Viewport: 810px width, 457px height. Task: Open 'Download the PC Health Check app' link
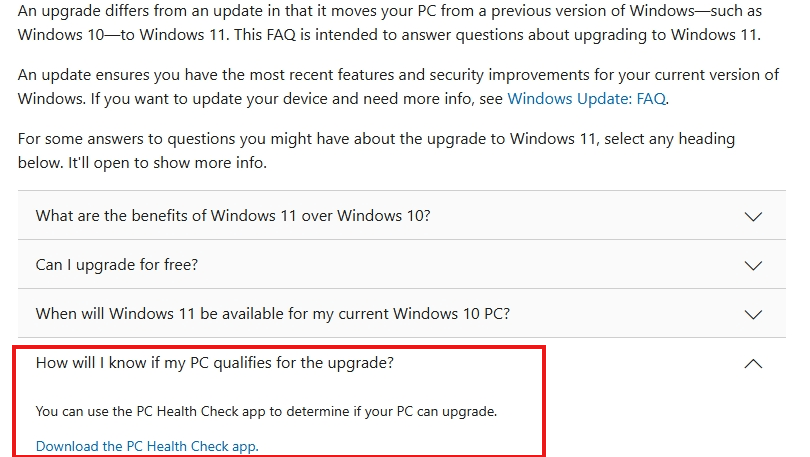[x=147, y=446]
